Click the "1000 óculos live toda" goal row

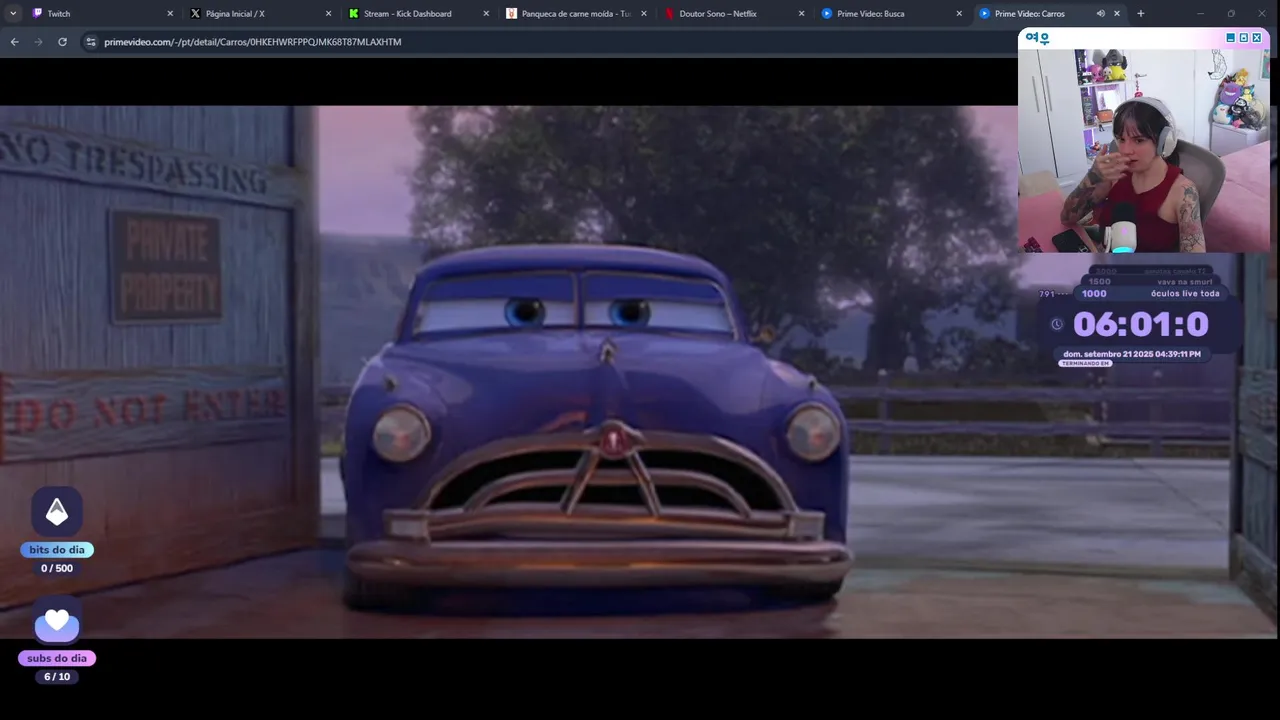pos(1150,294)
